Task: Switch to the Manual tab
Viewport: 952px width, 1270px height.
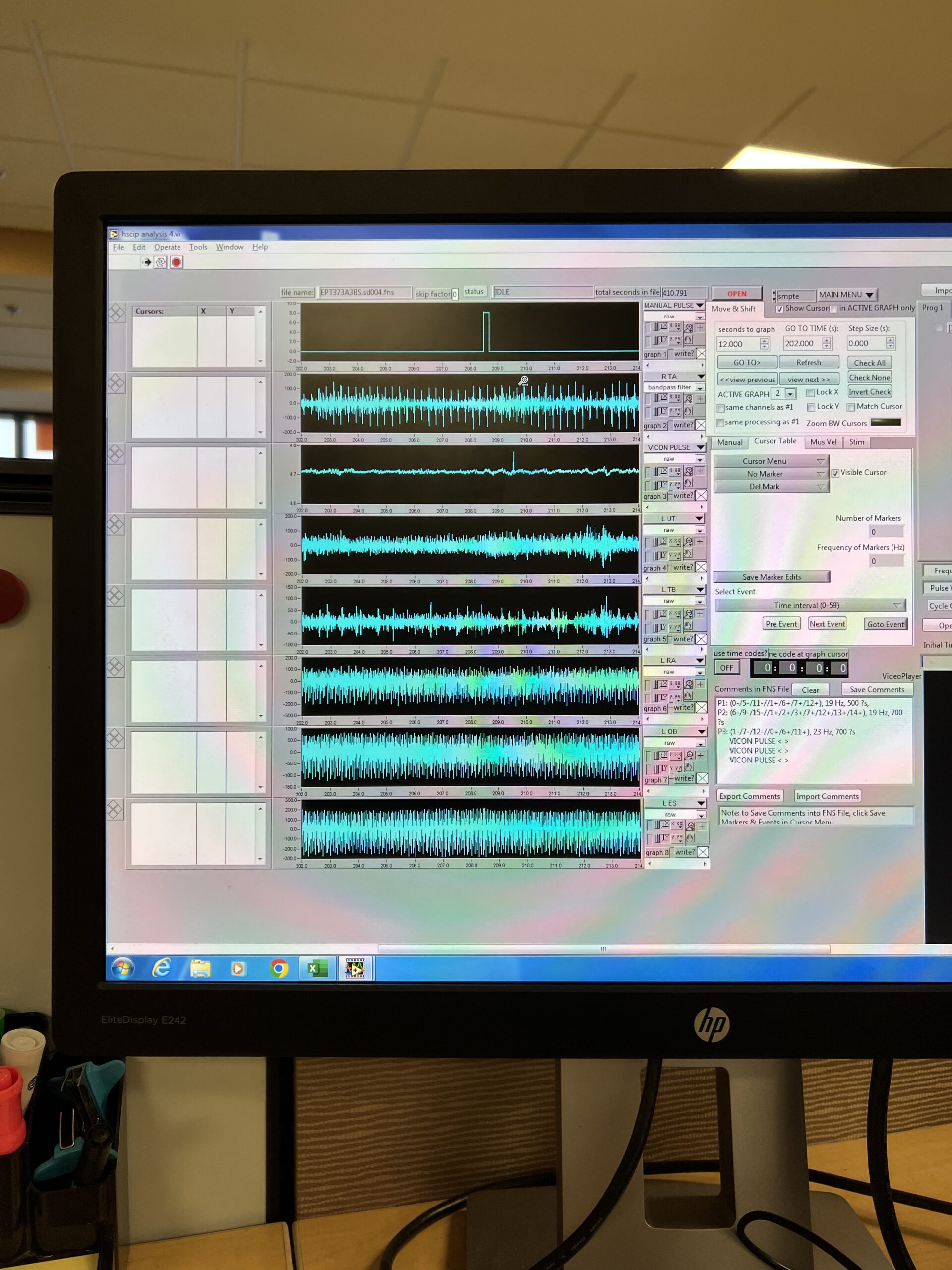Action: click(730, 442)
